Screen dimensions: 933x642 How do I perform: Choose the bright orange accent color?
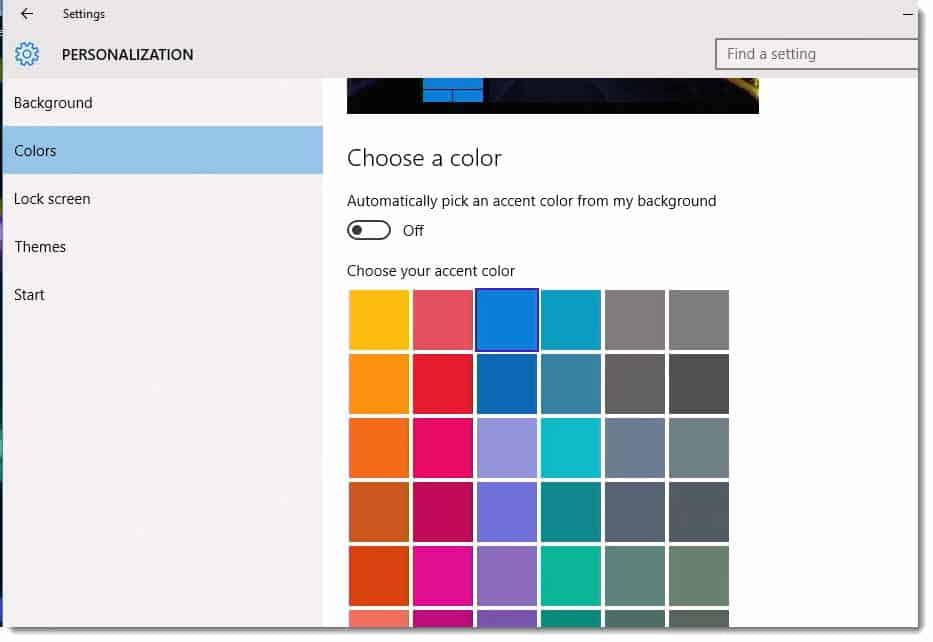[379, 384]
